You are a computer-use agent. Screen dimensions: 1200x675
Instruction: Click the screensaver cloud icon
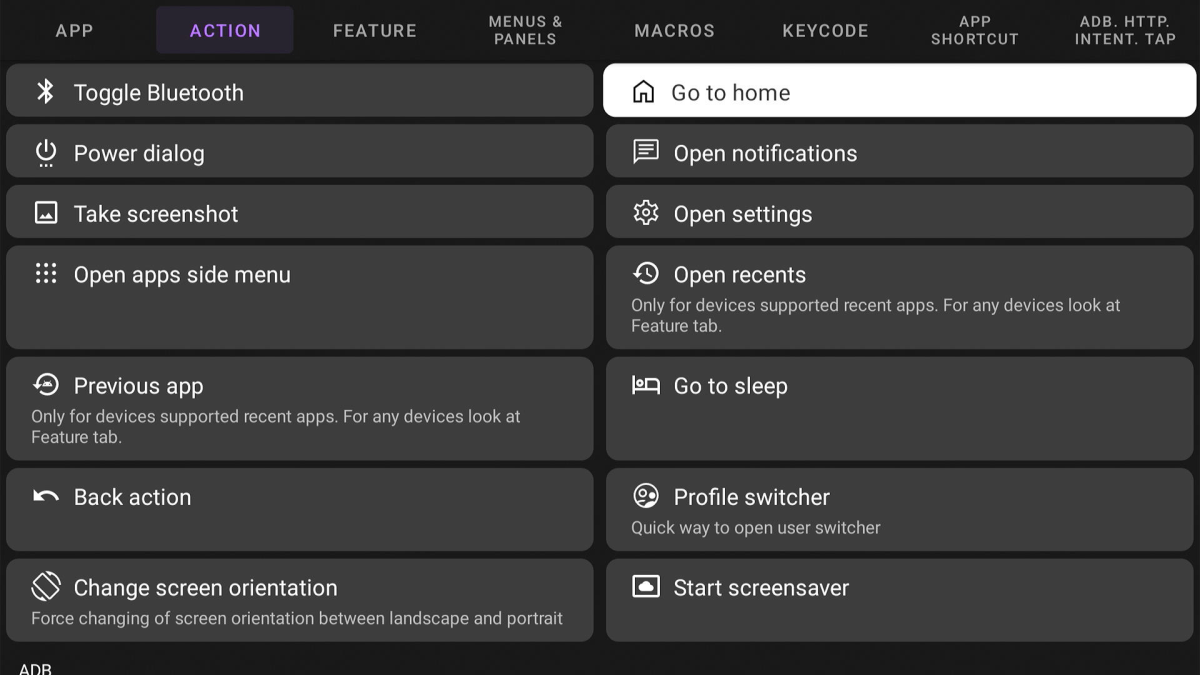click(646, 587)
